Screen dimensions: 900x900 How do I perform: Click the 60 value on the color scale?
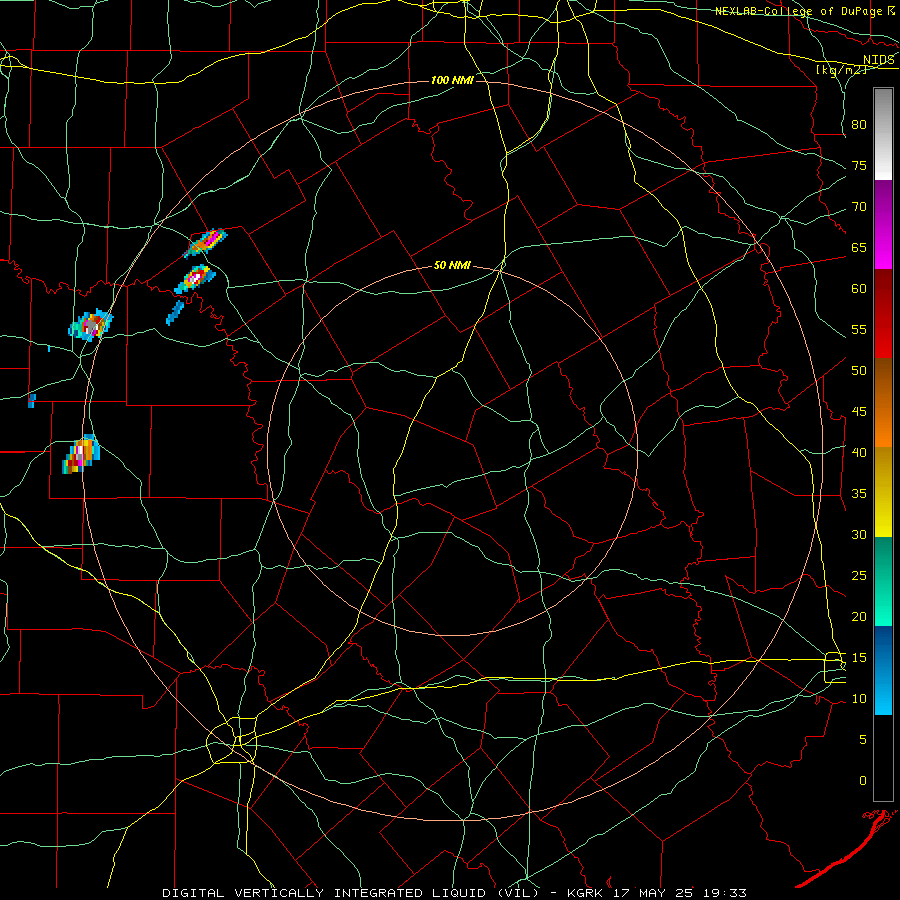pyautogui.click(x=859, y=289)
